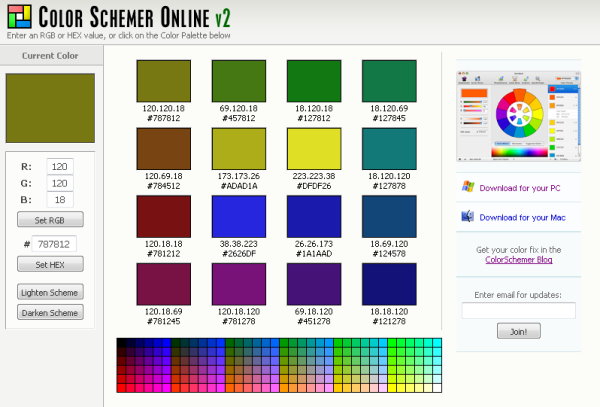Click the Lighten Scheme button
This screenshot has width=600, height=407.
point(50,292)
